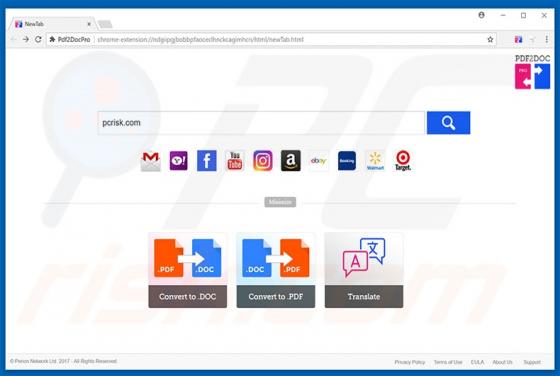Image resolution: width=560 pixels, height=376 pixels.
Task: Go forward in browser history
Action: point(26,39)
